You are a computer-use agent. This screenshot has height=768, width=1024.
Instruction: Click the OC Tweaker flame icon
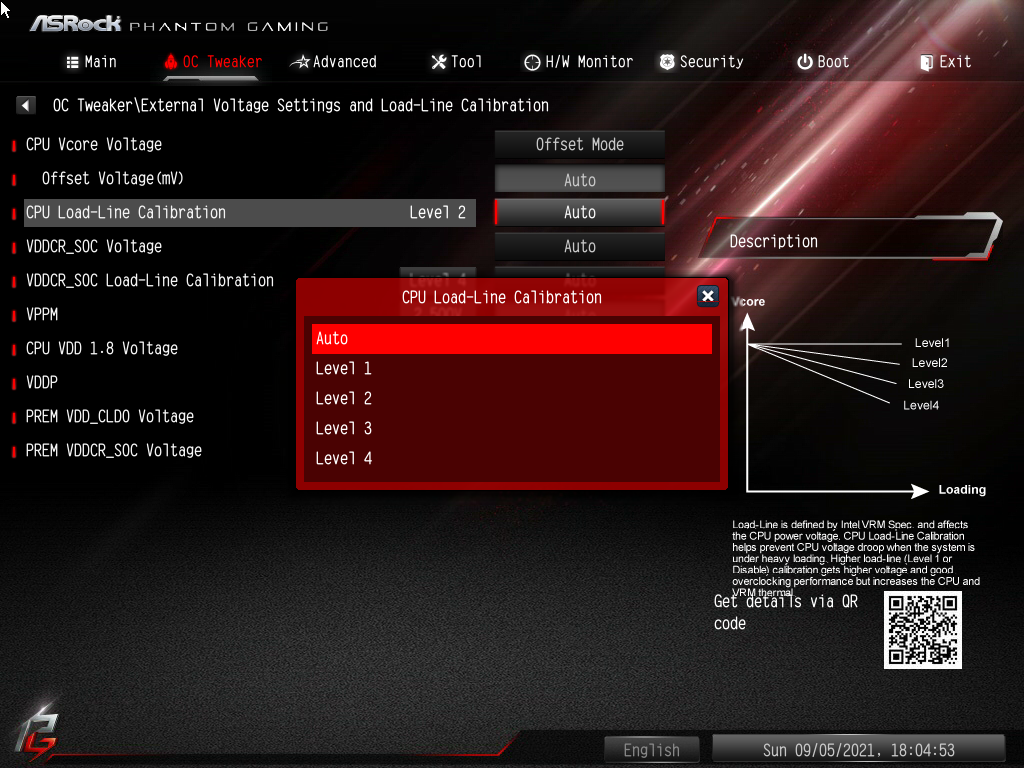[x=171, y=61]
